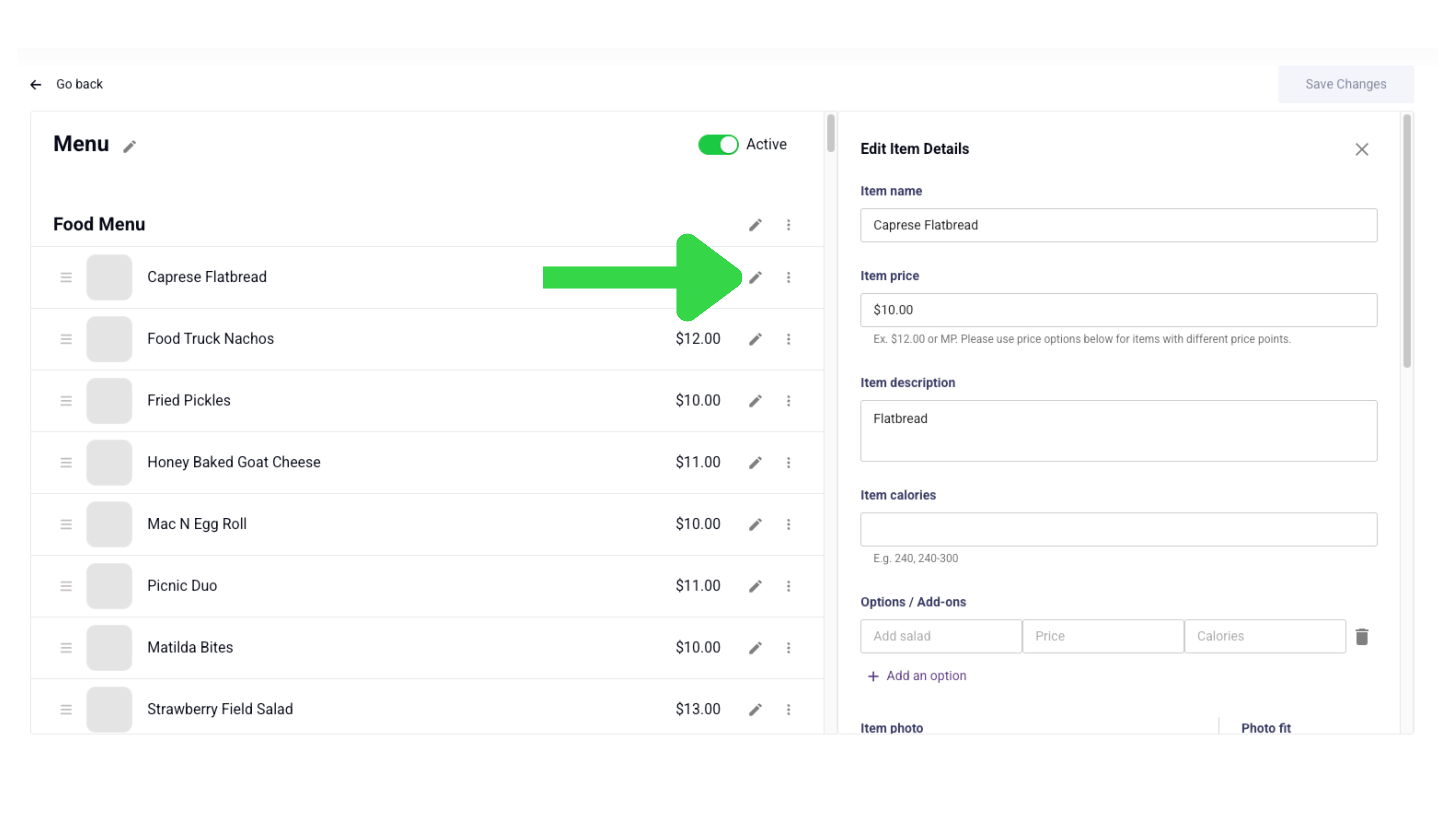Focus the Item description text area

coord(1118,431)
